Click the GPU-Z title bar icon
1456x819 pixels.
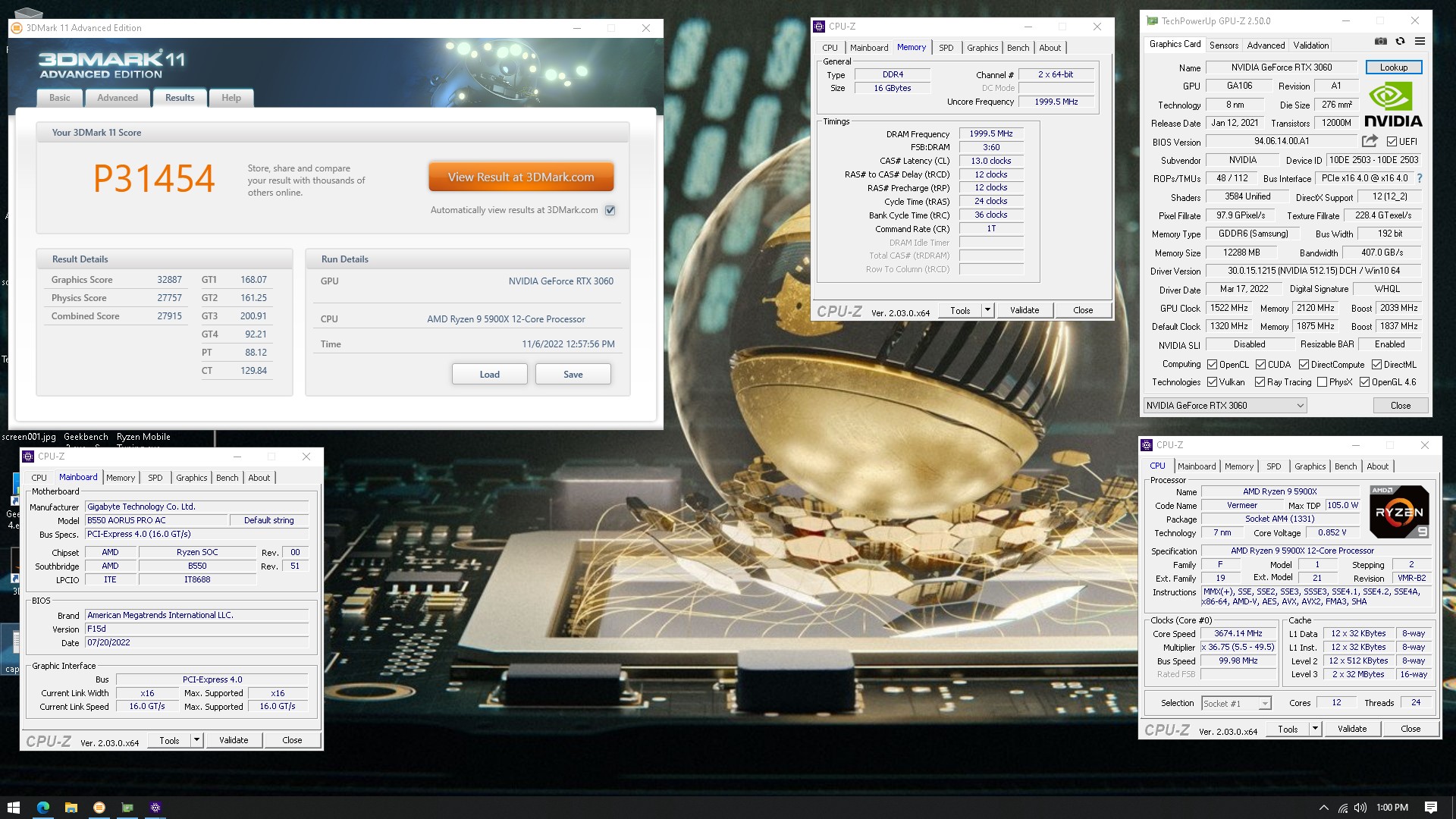[x=1152, y=20]
